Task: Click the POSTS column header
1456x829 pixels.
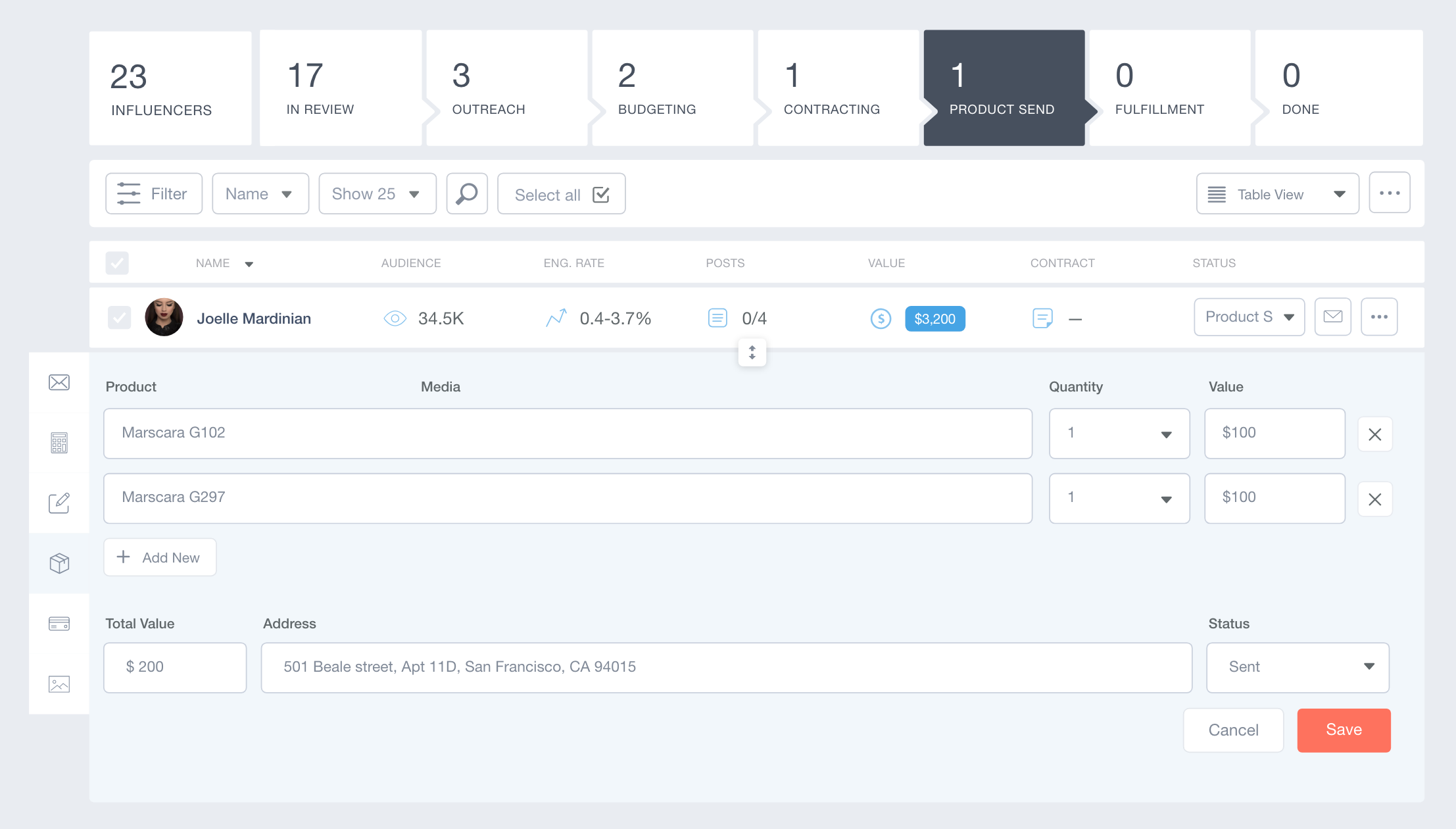Action: pos(725,263)
